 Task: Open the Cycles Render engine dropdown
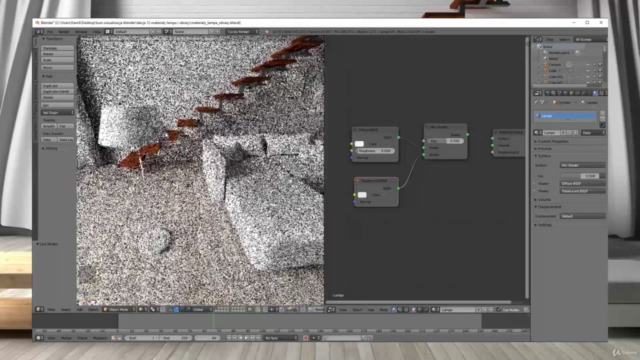pos(242,31)
